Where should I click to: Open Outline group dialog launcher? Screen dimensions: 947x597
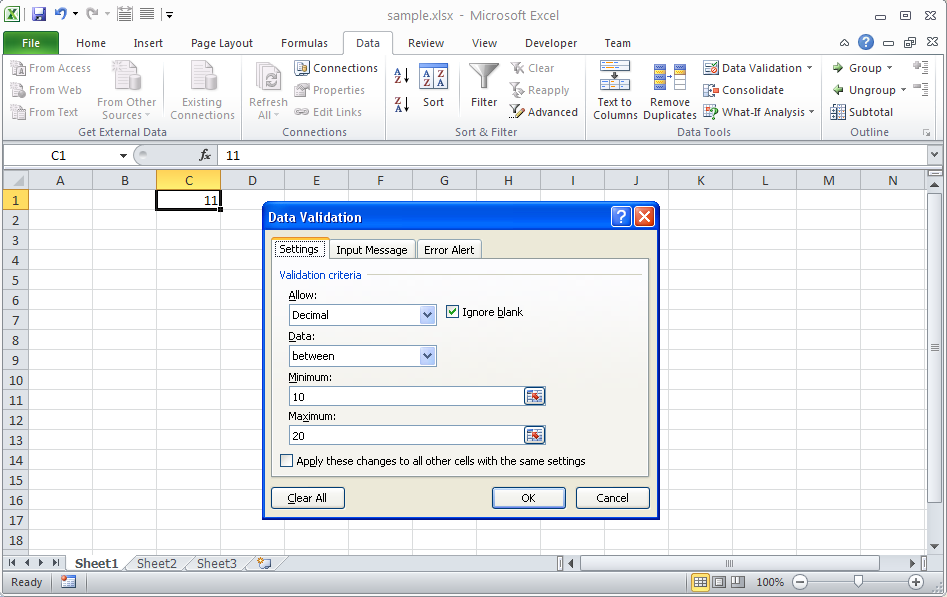[926, 132]
